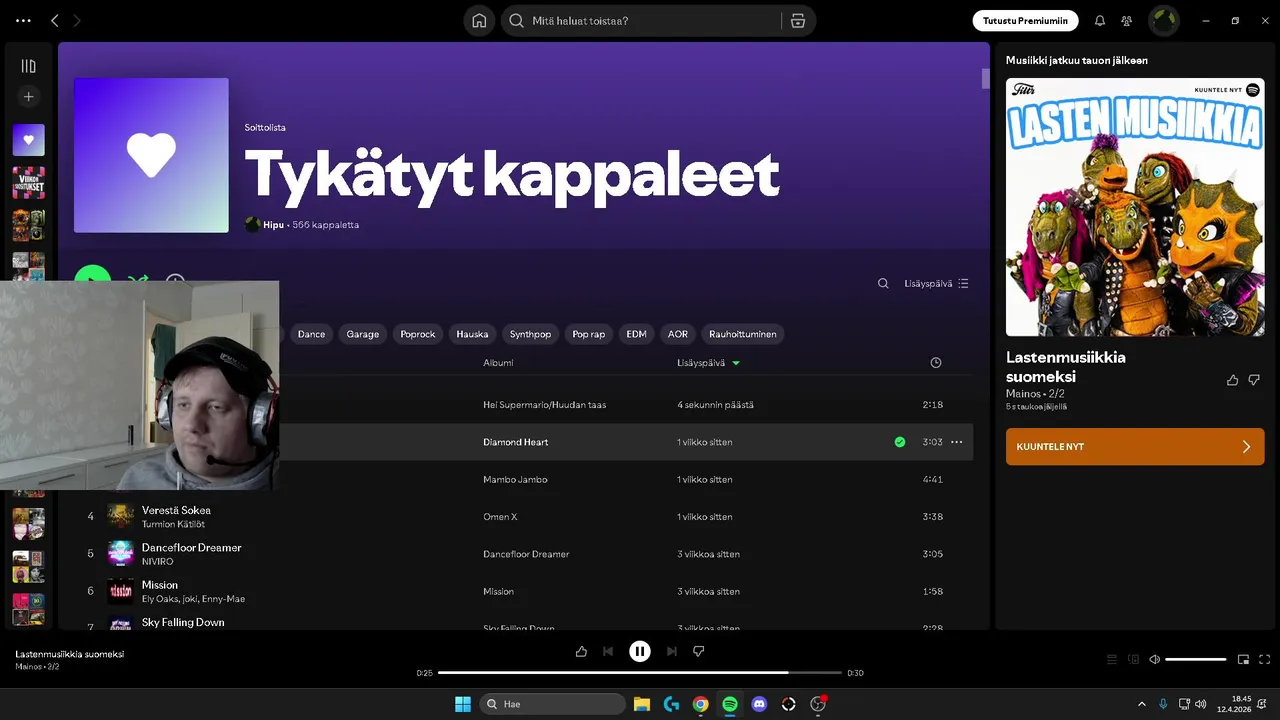Go to Home via house icon
This screenshot has width=1280, height=720.
(x=479, y=21)
